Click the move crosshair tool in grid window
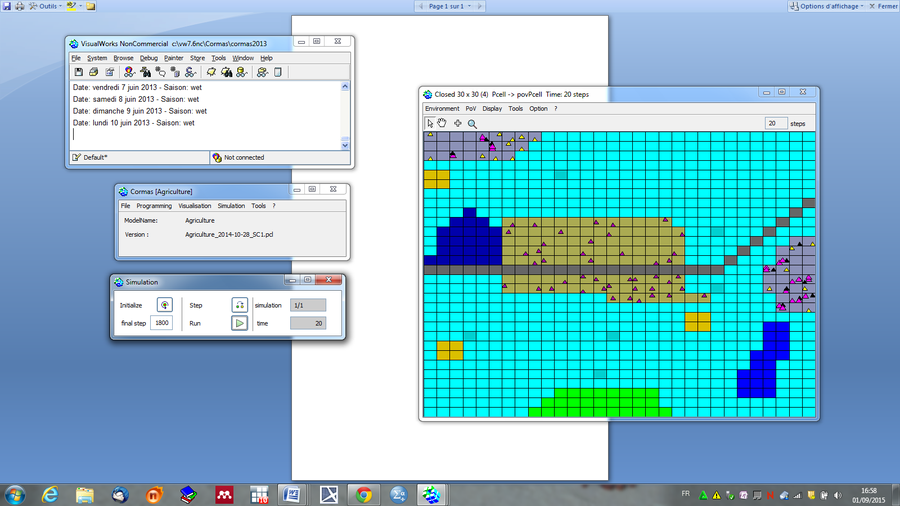This screenshot has width=900, height=506. [x=457, y=123]
